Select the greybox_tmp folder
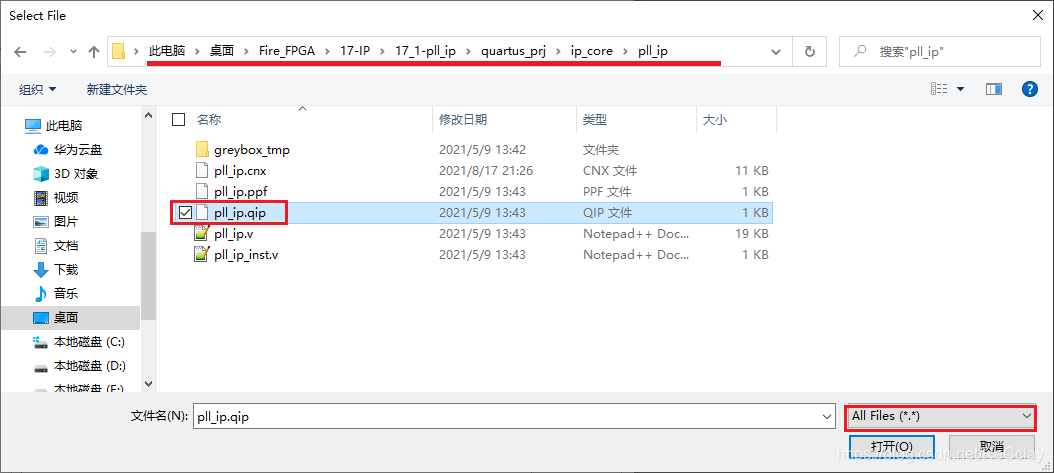This screenshot has height=473, width=1054. pos(252,149)
